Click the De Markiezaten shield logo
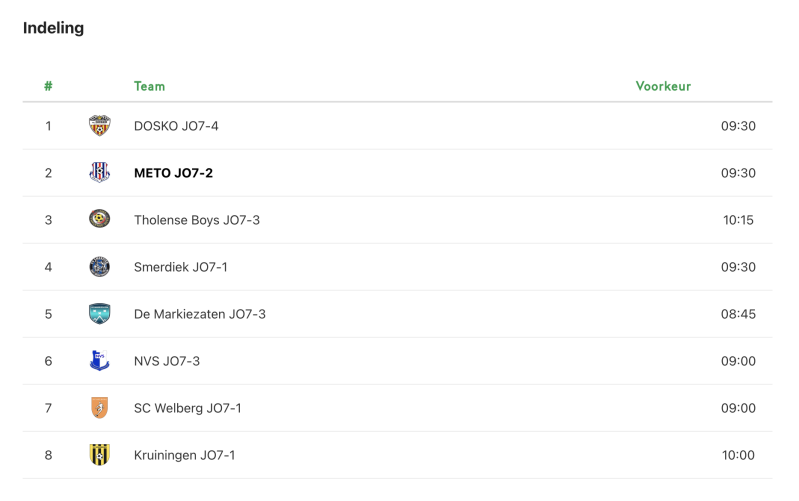The image size is (799, 501). point(99,314)
